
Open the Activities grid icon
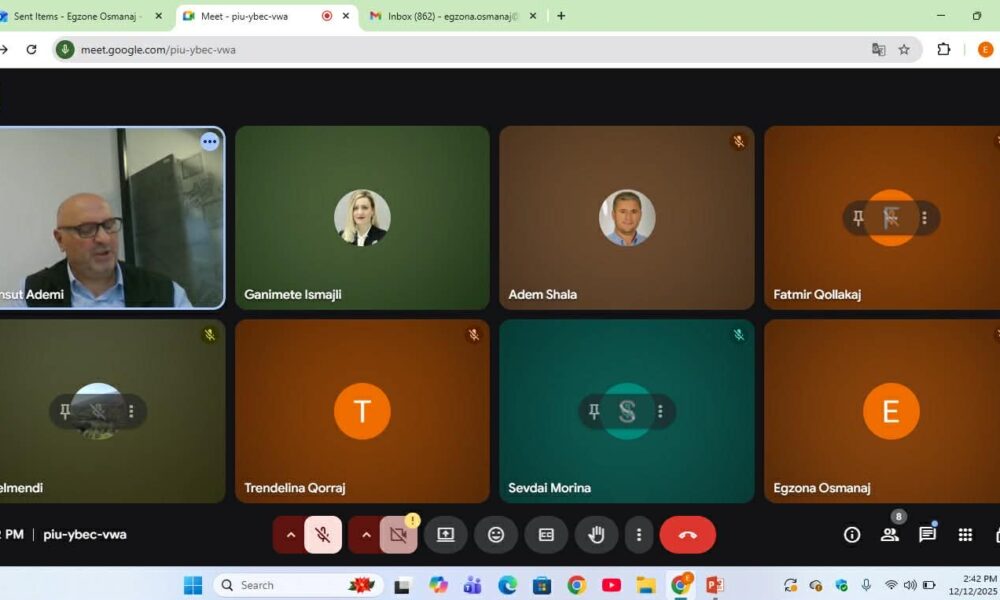965,535
